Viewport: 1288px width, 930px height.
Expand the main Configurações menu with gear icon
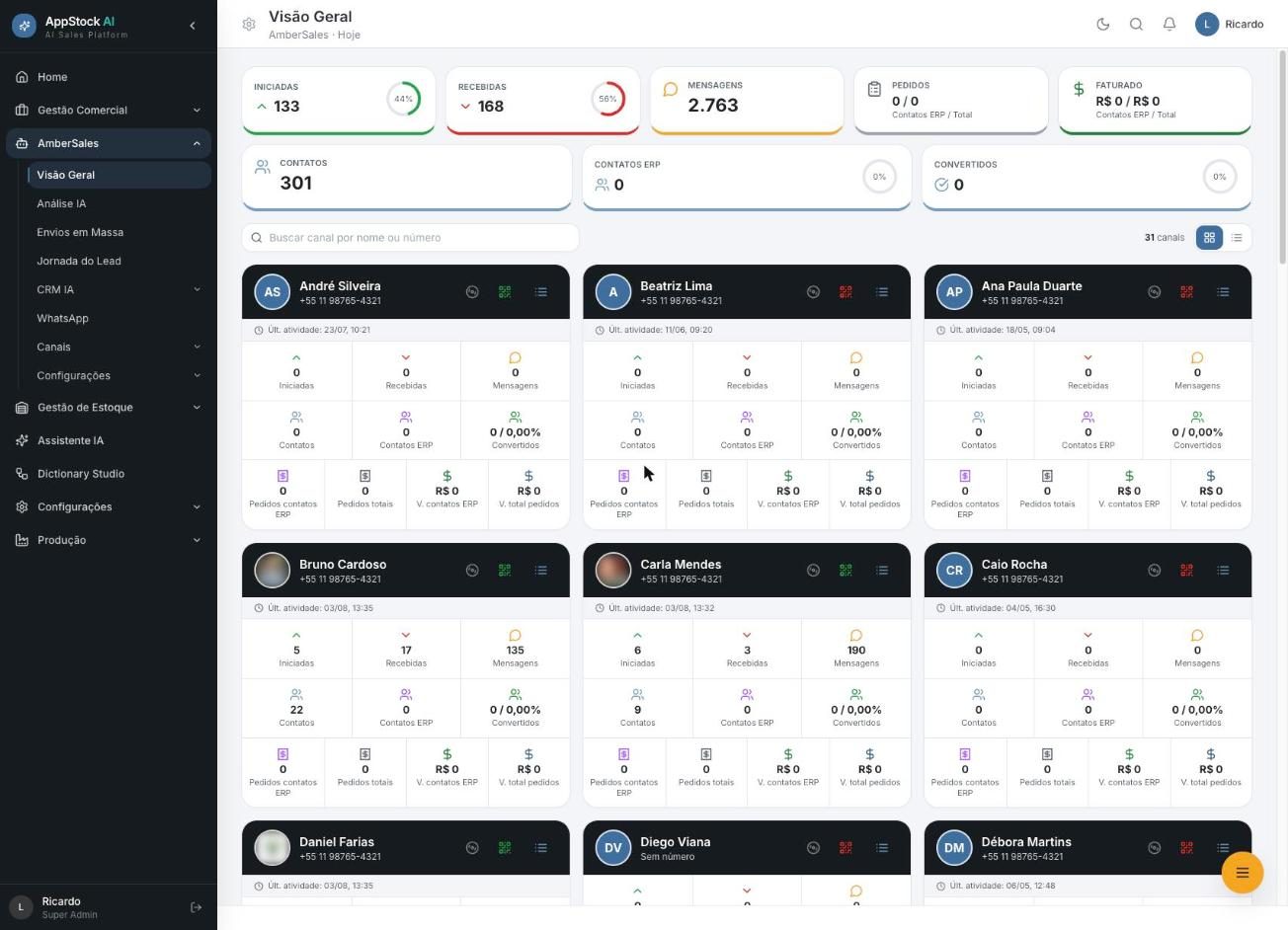[109, 507]
